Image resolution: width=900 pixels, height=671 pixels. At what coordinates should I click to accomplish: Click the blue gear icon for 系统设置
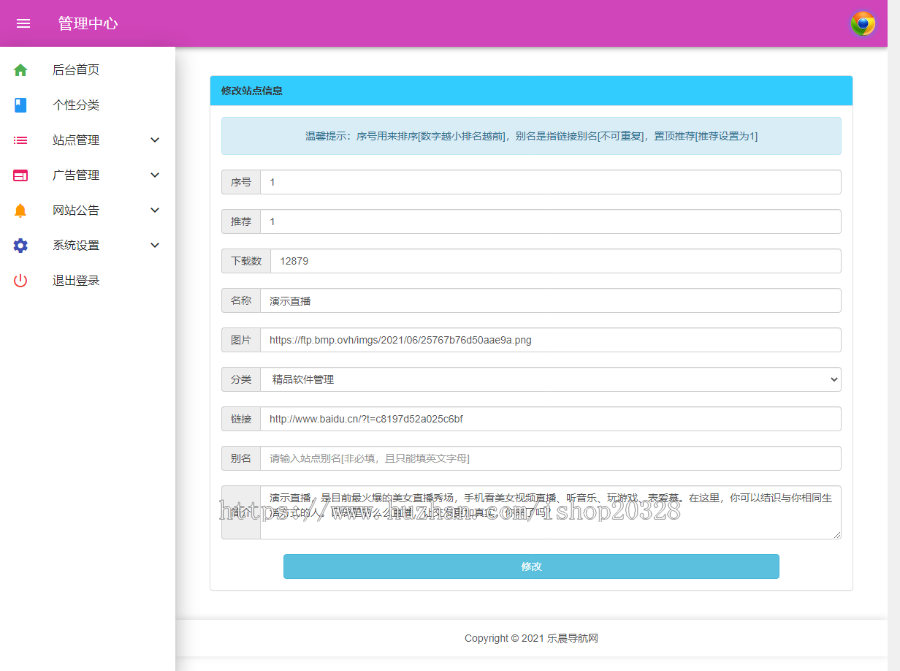pyautogui.click(x=21, y=246)
